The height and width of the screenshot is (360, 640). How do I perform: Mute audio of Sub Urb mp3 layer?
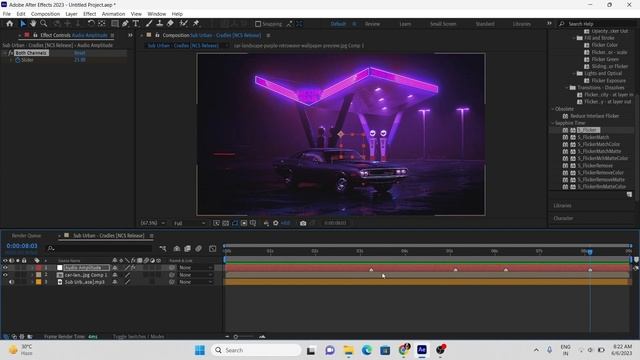tap(11, 282)
